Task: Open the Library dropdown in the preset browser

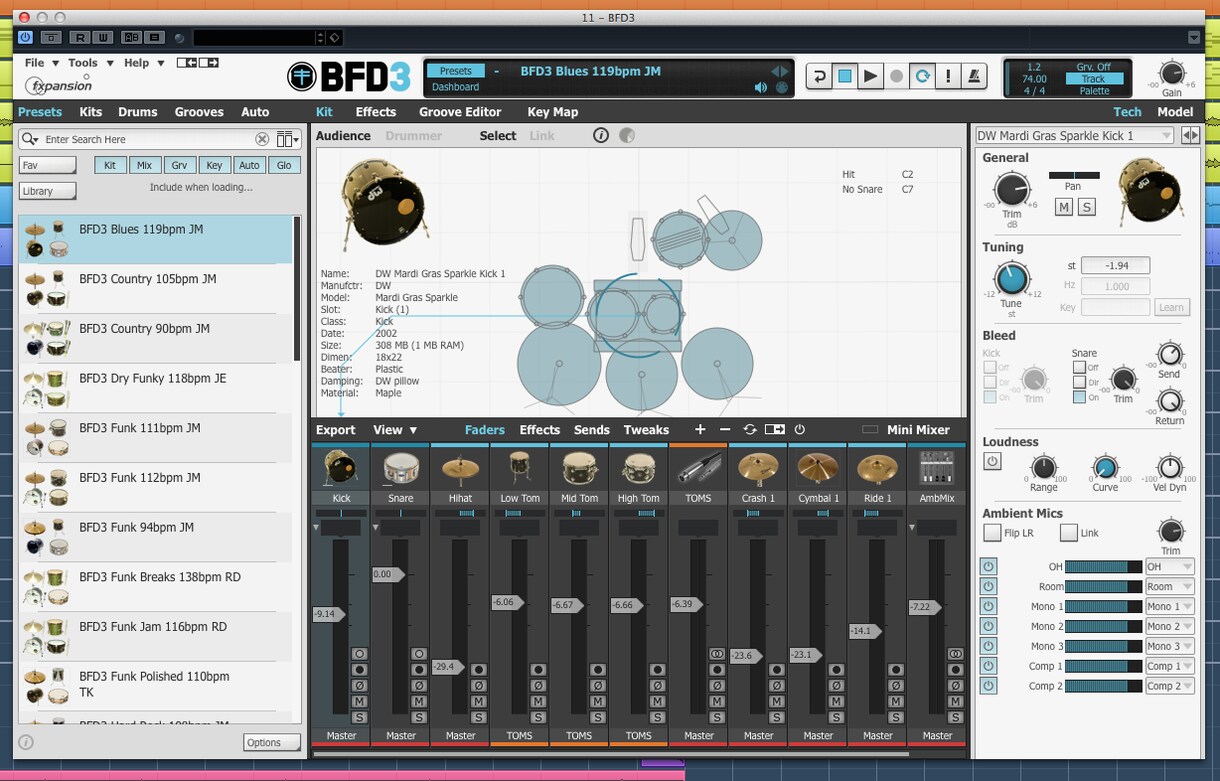Action: (47, 191)
